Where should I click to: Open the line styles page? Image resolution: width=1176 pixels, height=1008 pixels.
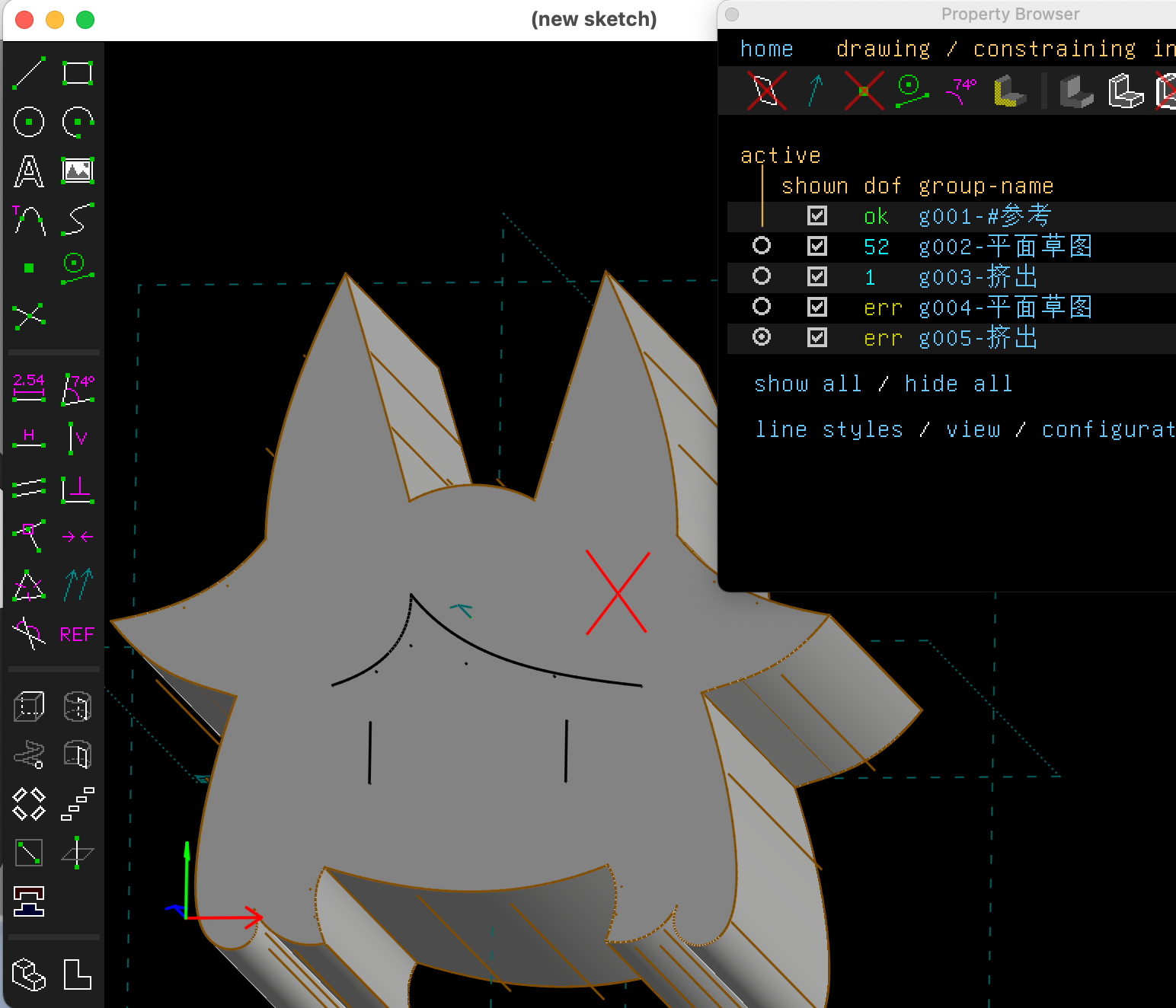point(829,429)
